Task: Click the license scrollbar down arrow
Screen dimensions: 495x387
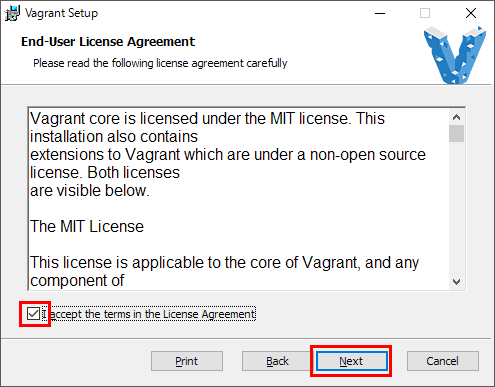Action: (456, 282)
